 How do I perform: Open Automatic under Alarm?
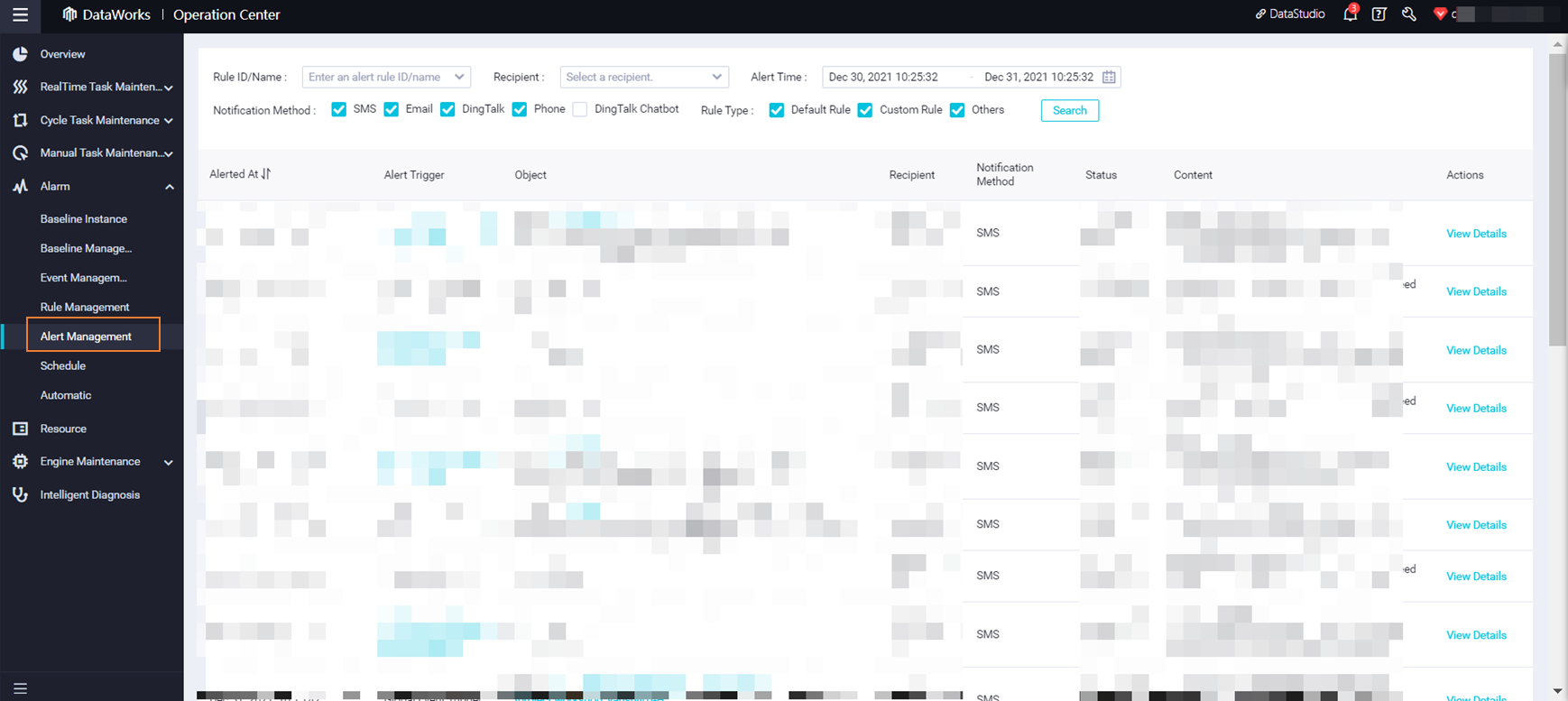pos(65,395)
